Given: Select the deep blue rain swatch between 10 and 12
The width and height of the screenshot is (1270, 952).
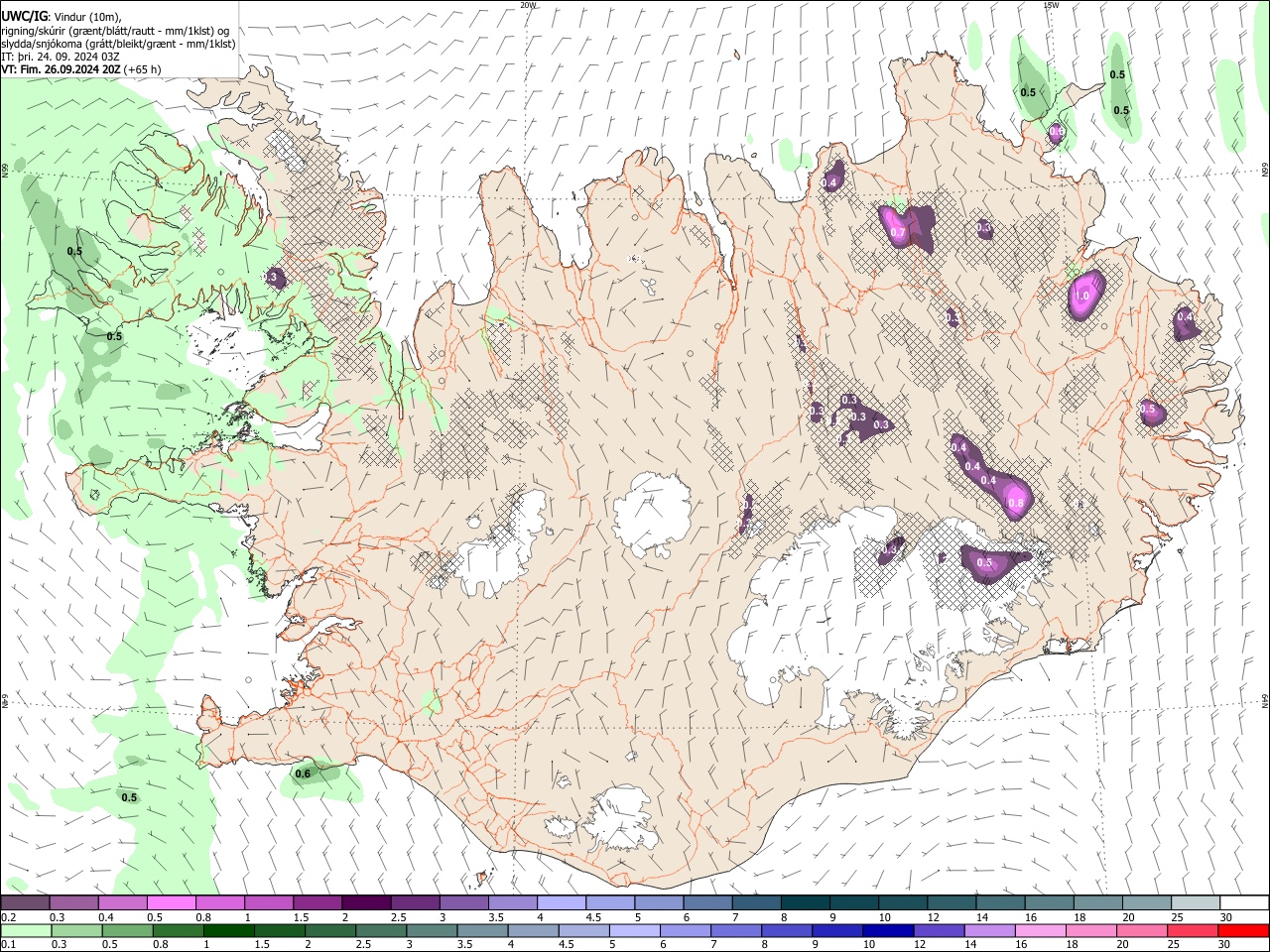Looking at the screenshot, I should tap(888, 930).
